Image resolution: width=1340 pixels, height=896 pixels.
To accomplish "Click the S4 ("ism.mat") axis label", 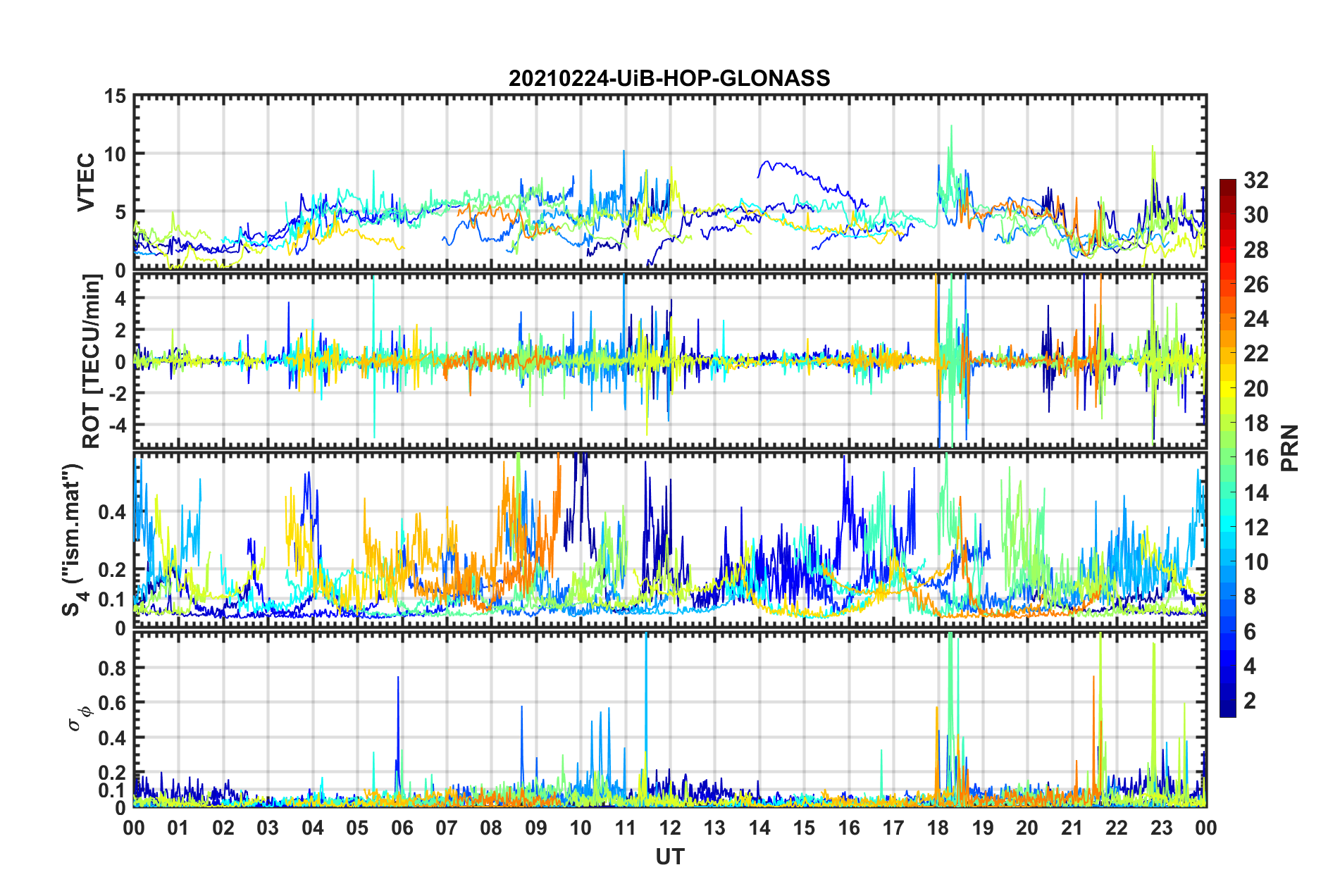I will pos(73,540).
